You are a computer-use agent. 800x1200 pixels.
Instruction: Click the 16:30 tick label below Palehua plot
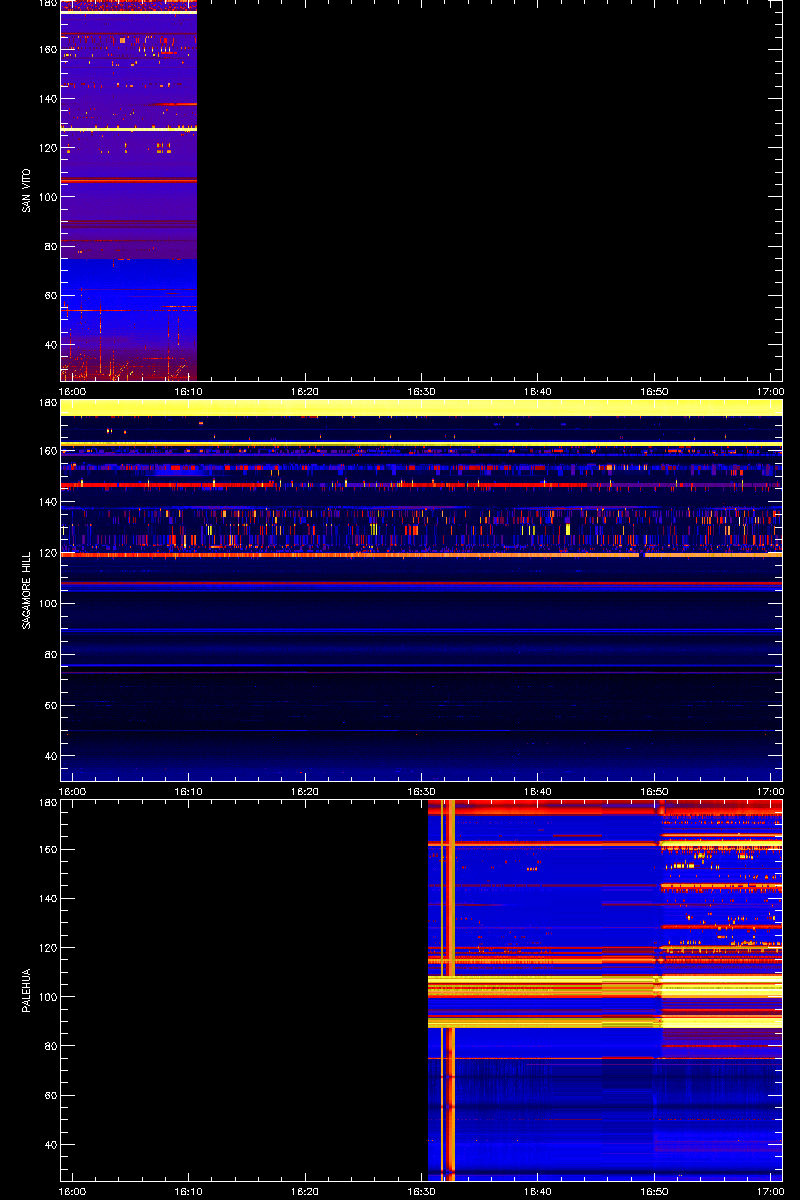[x=421, y=1191]
